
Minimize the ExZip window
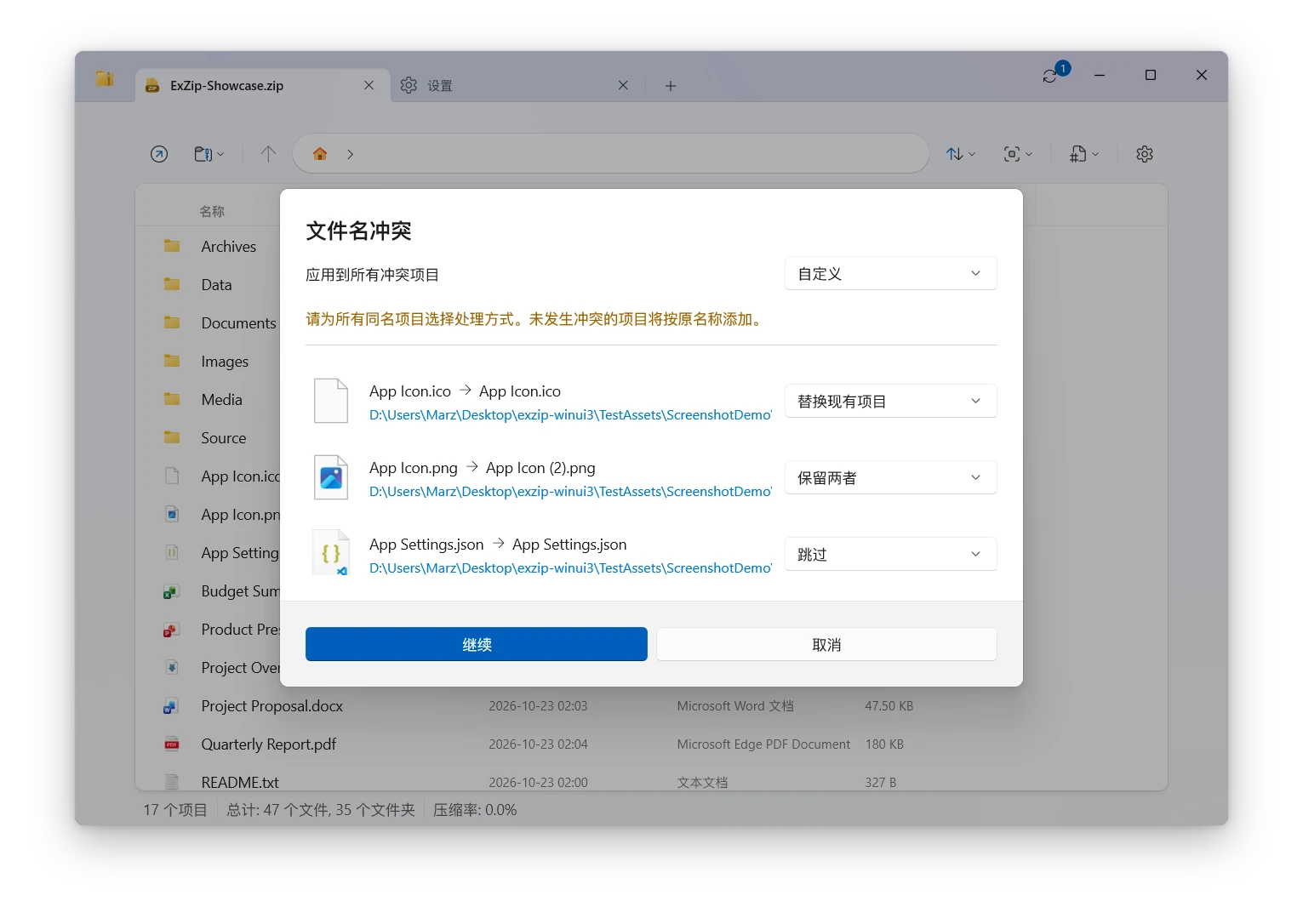point(1100,75)
